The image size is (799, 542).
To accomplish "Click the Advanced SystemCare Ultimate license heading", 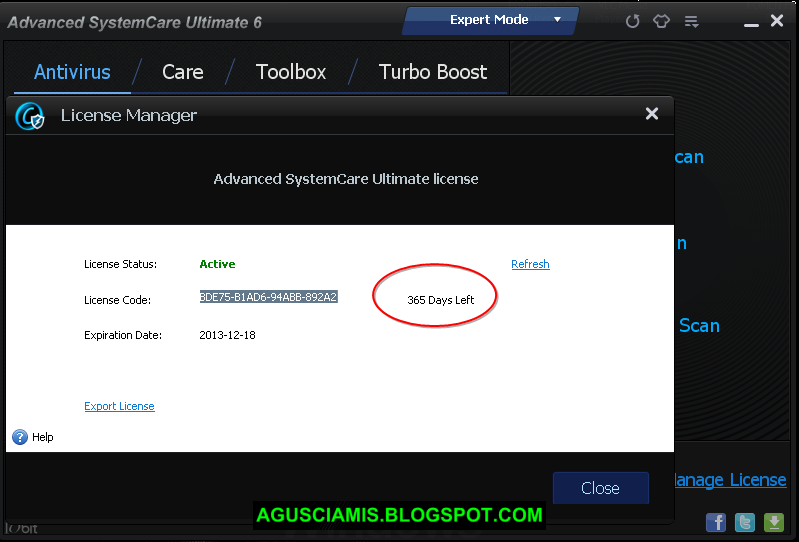I will coord(345,179).
